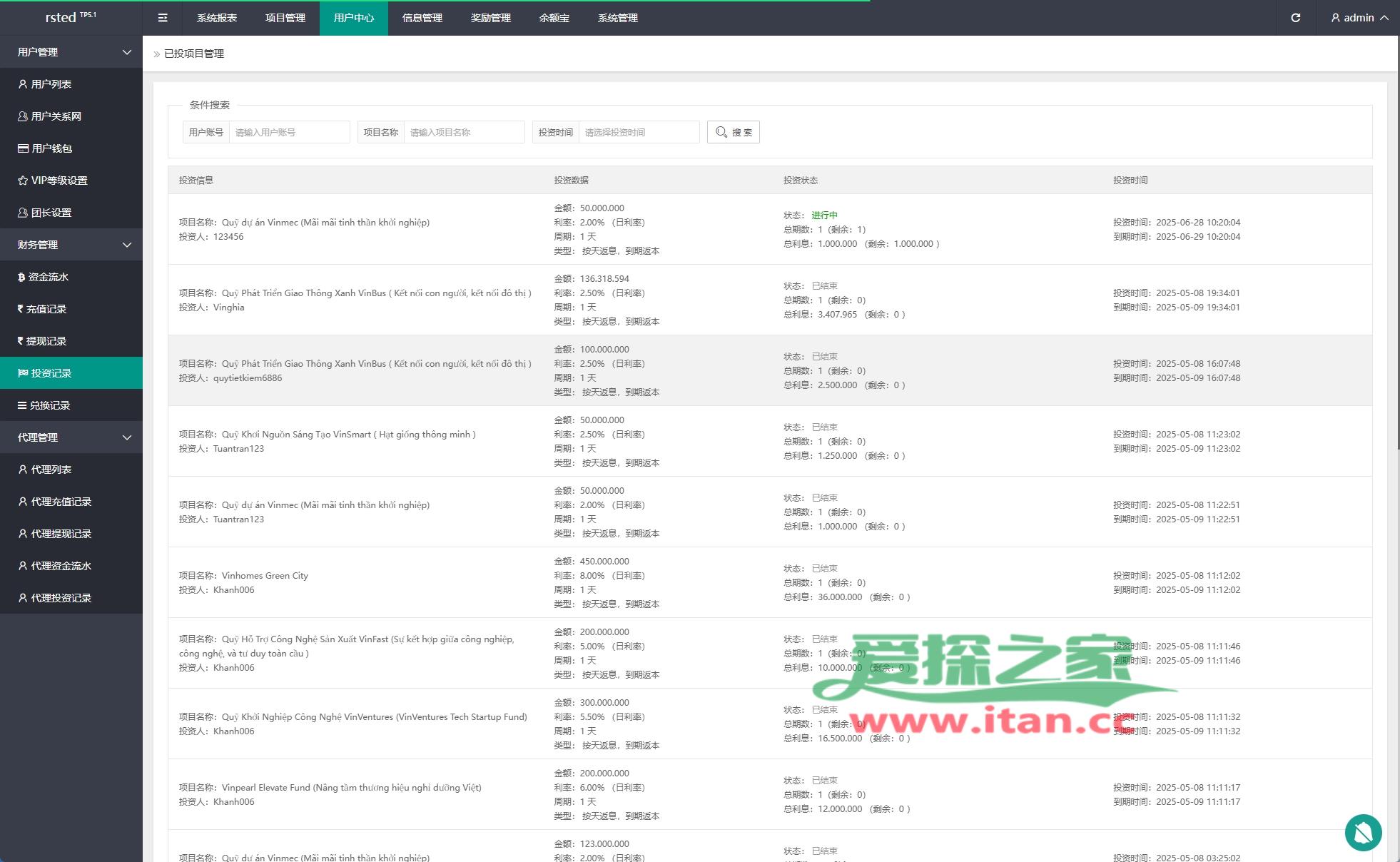Open 团长设置 in sidebar
Screen dimensions: 1400x862
coord(71,213)
